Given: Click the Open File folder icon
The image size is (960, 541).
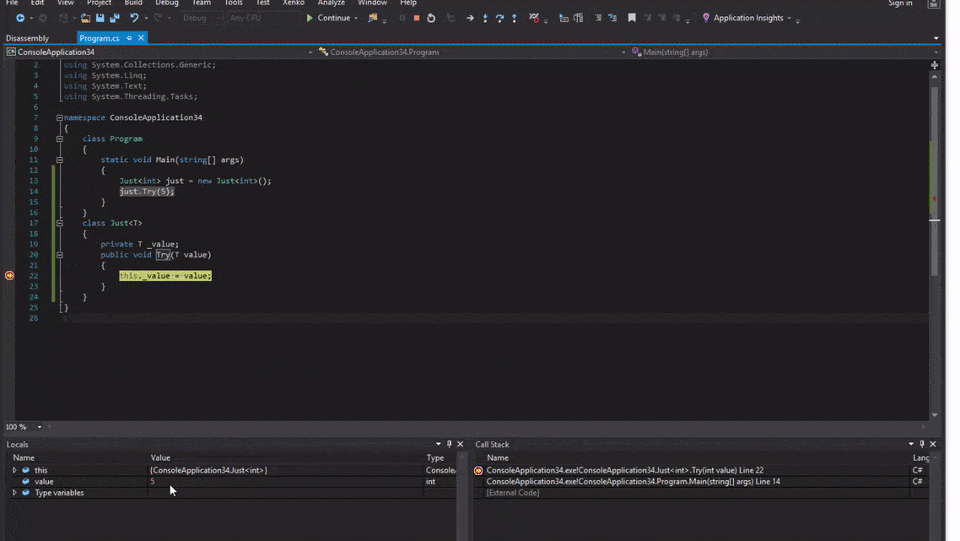Looking at the screenshot, I should pos(85,18).
